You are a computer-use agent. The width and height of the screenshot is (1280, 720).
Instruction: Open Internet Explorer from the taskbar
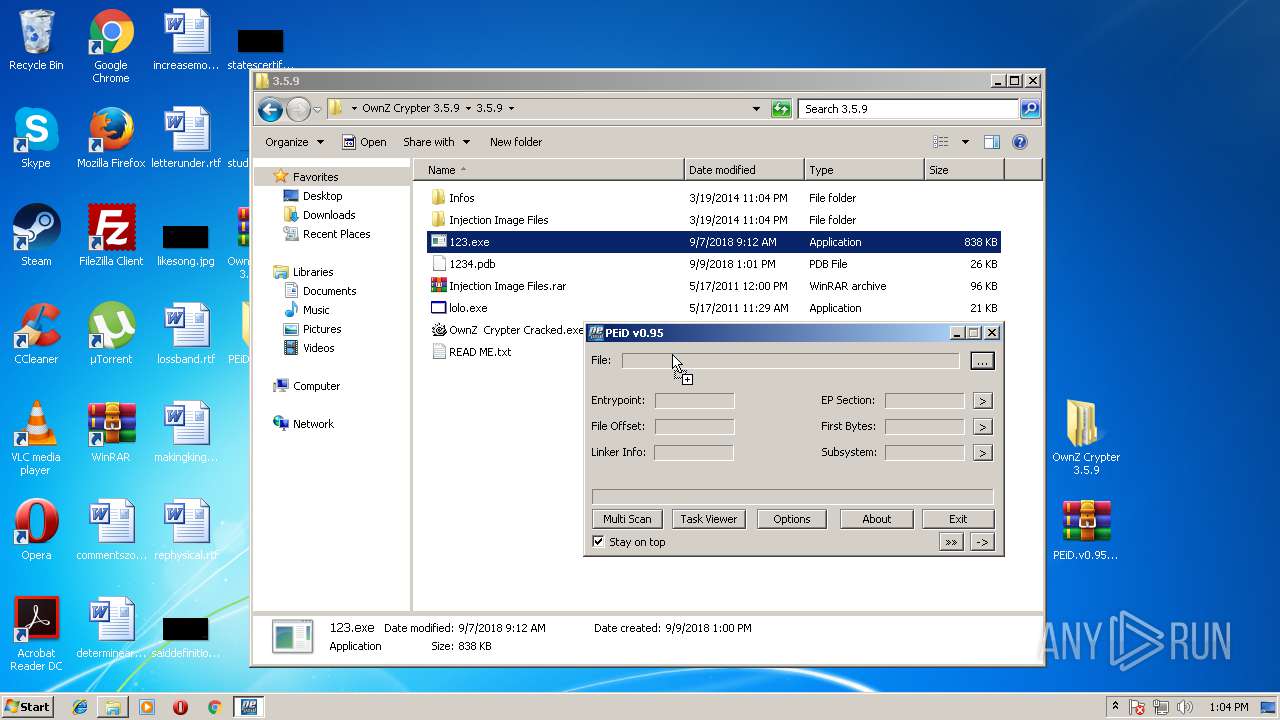(x=80, y=707)
